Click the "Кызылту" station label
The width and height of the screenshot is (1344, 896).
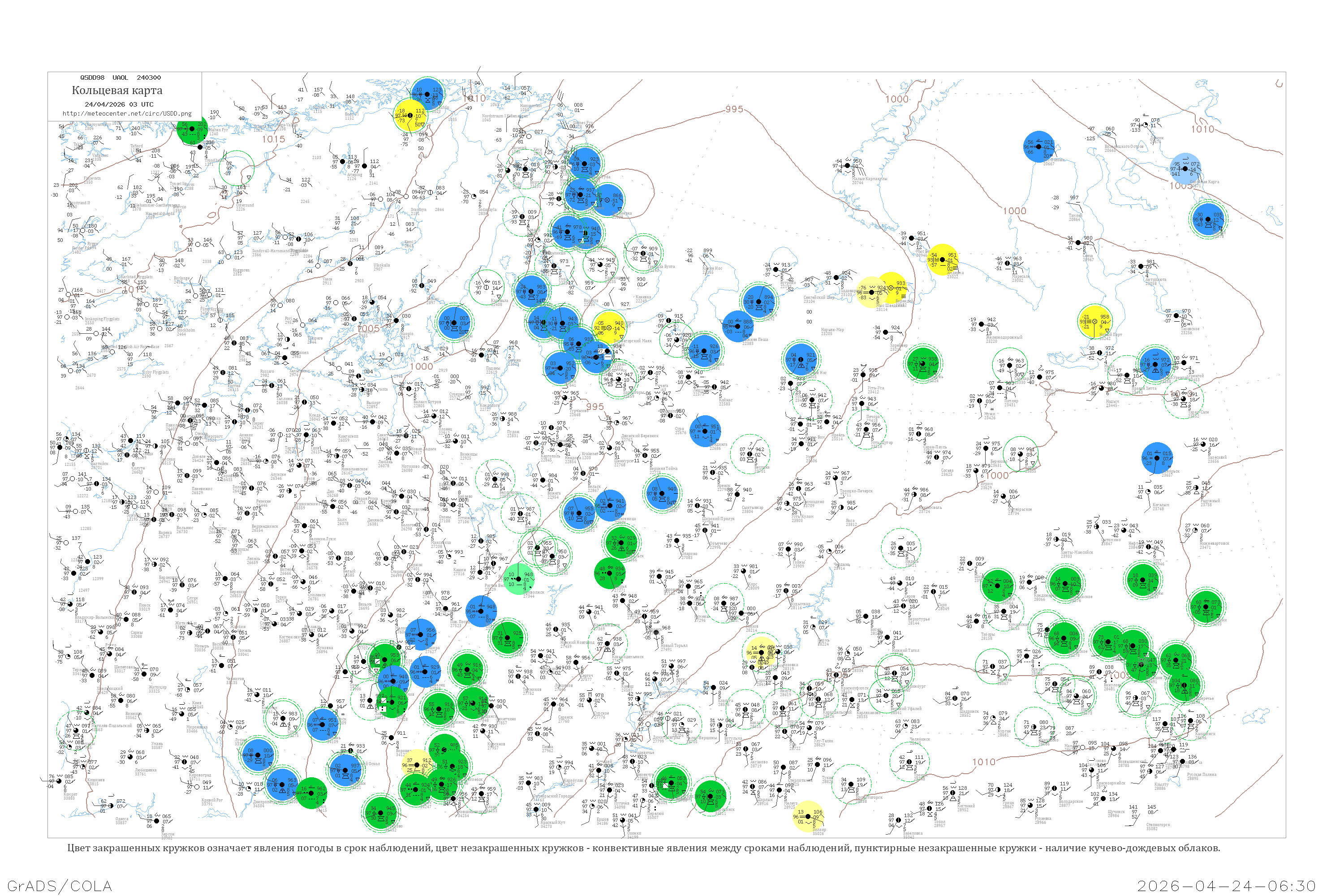(1161, 784)
